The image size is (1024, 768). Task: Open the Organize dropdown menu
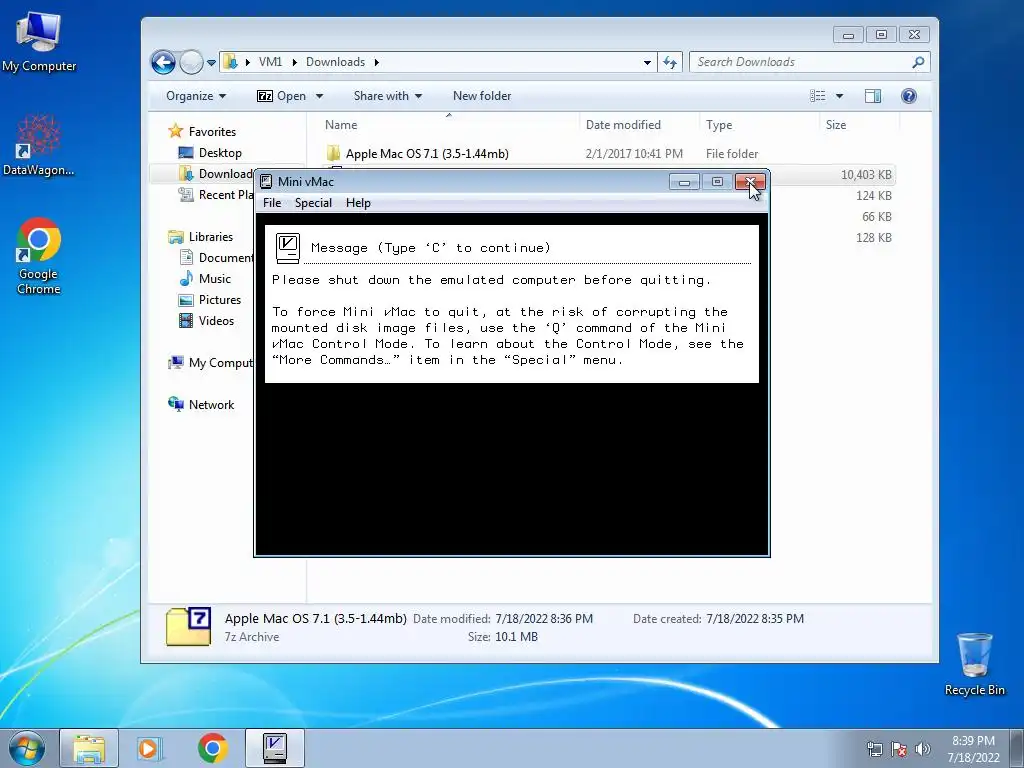pos(196,96)
